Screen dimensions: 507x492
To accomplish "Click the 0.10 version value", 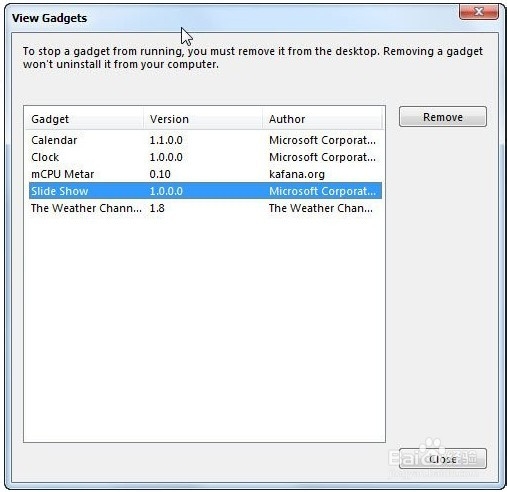I will click(x=160, y=174).
